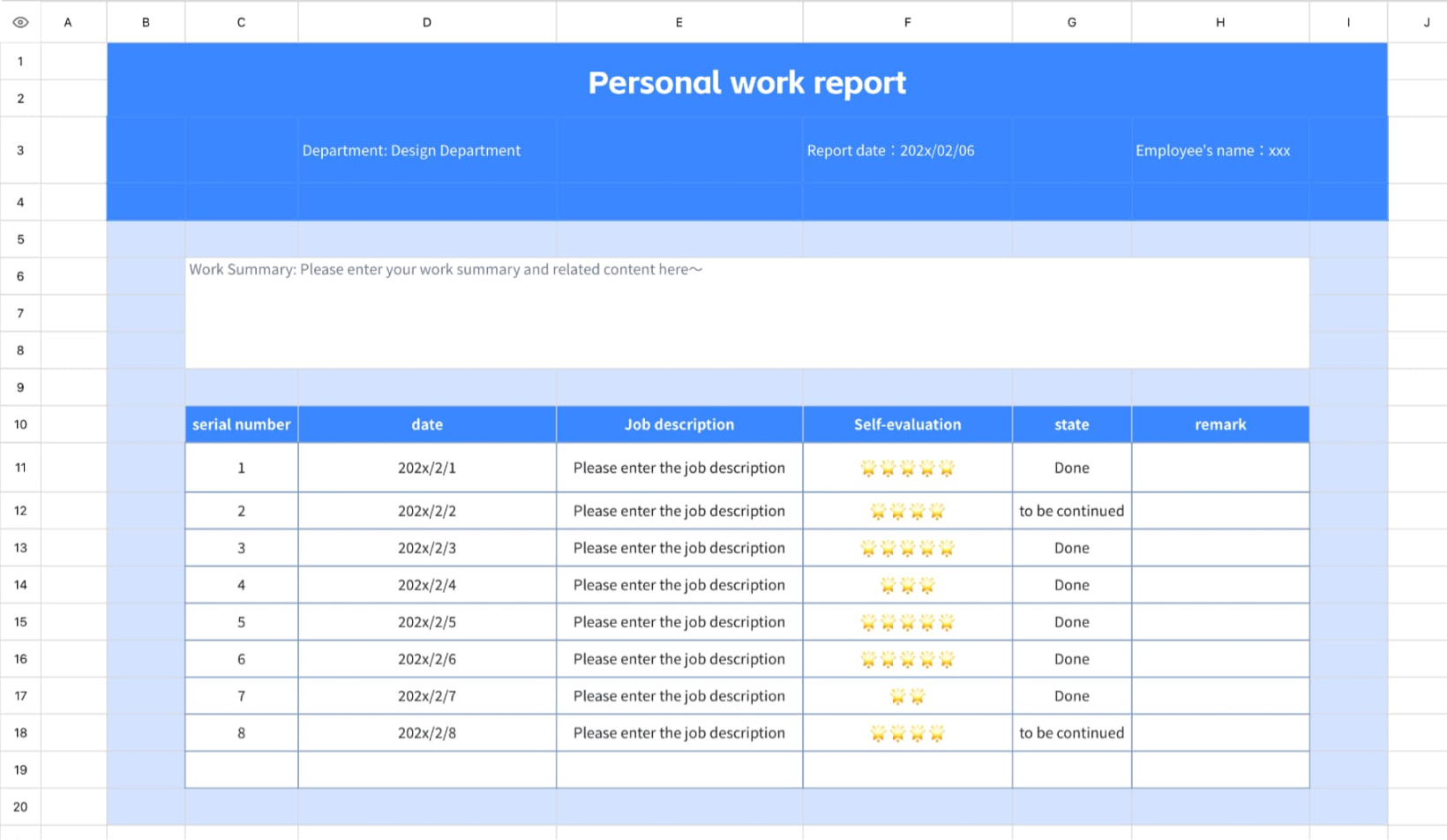Click the Done state for 202x/2/7
Viewport: 1447px width, 840px height.
[x=1072, y=696]
